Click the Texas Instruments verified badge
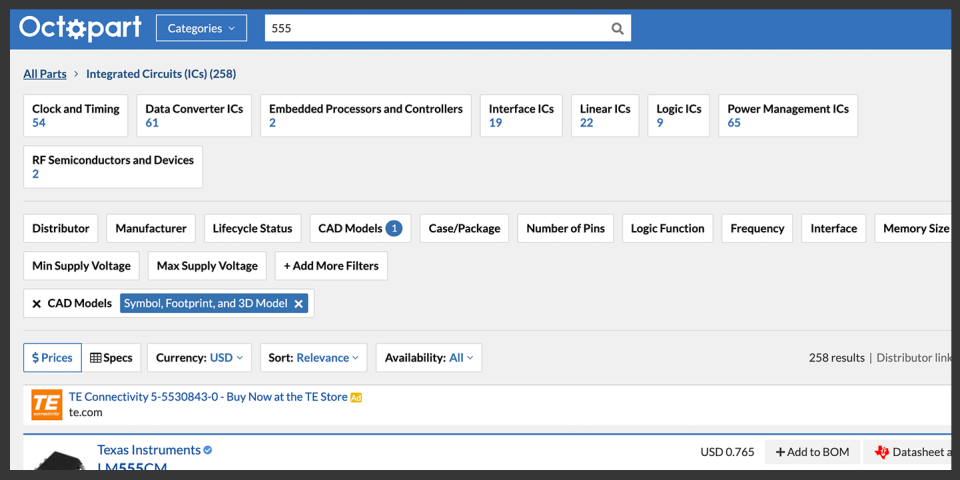This screenshot has width=960, height=480. [x=208, y=450]
